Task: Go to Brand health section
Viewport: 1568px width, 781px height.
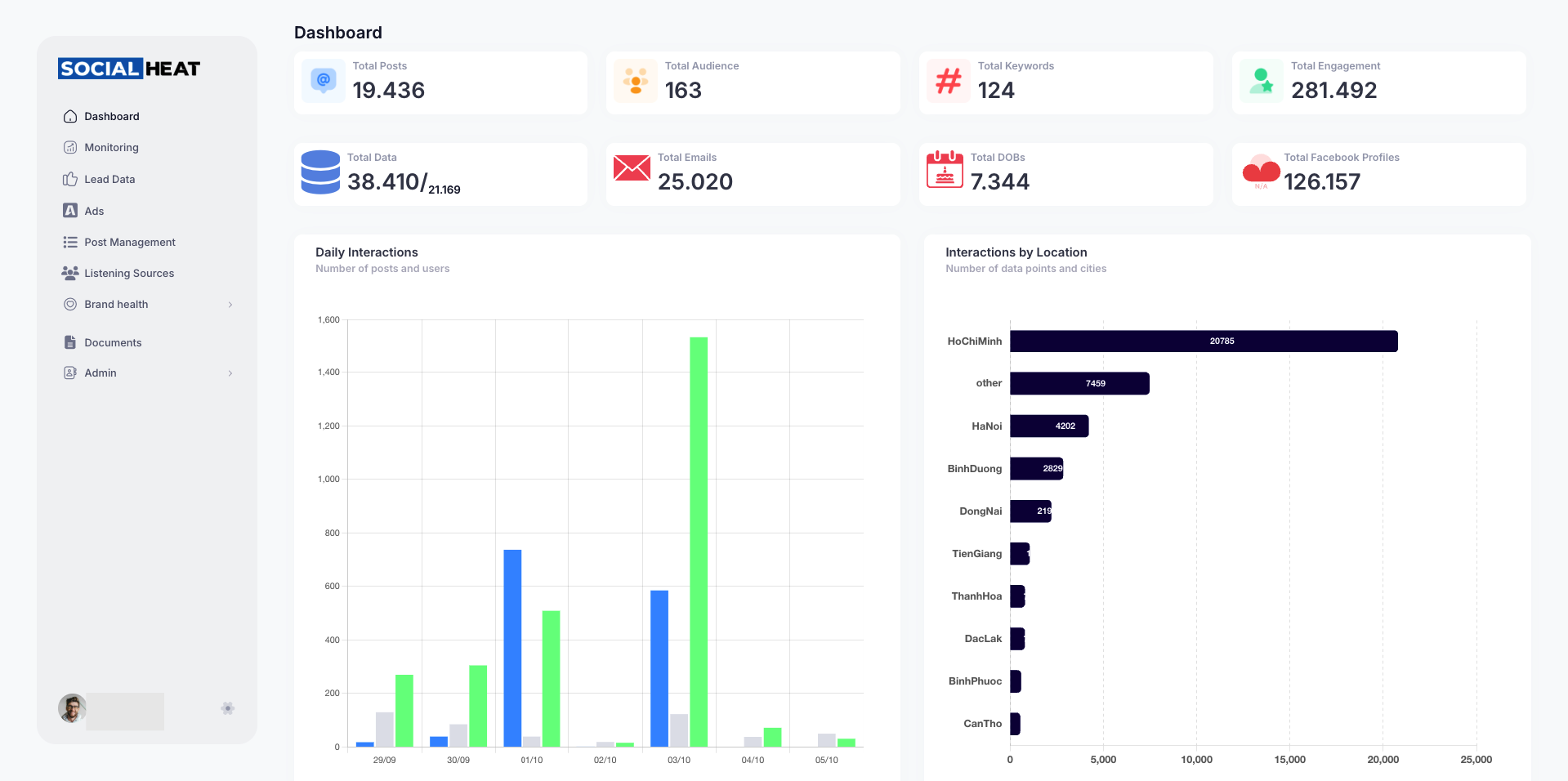Action: pyautogui.click(x=116, y=305)
